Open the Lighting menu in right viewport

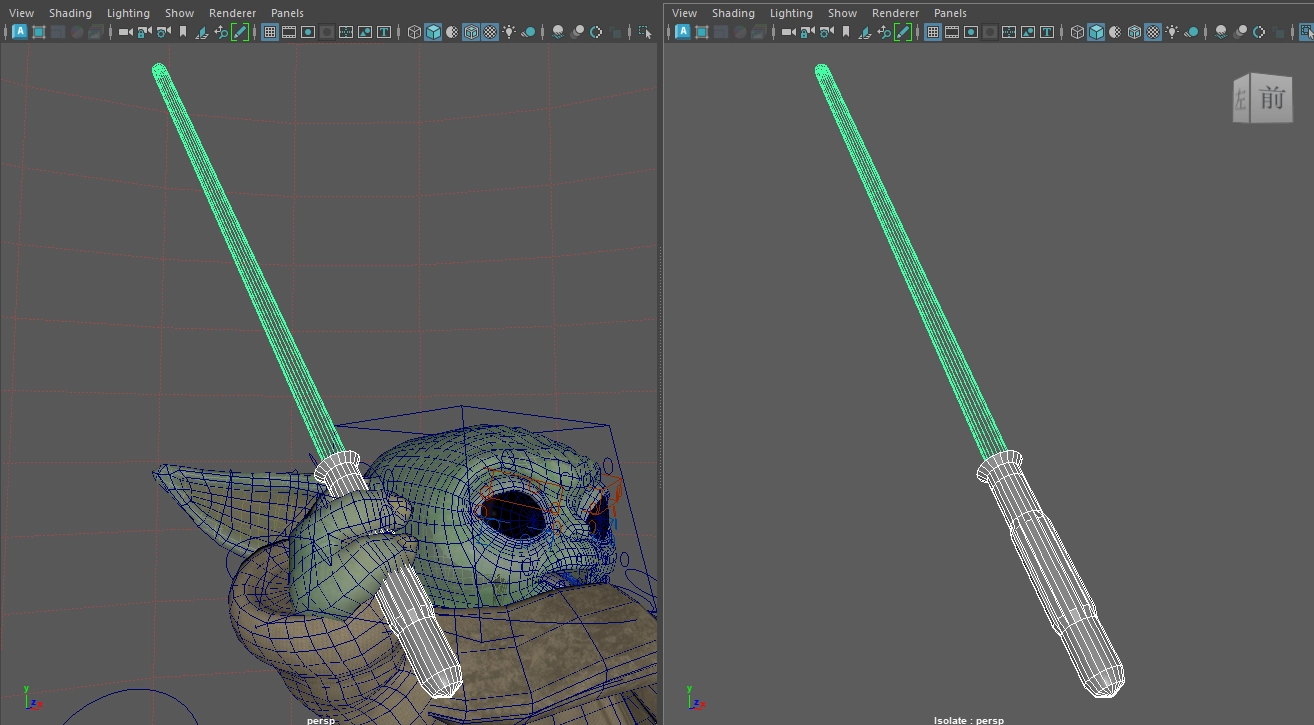tap(791, 13)
